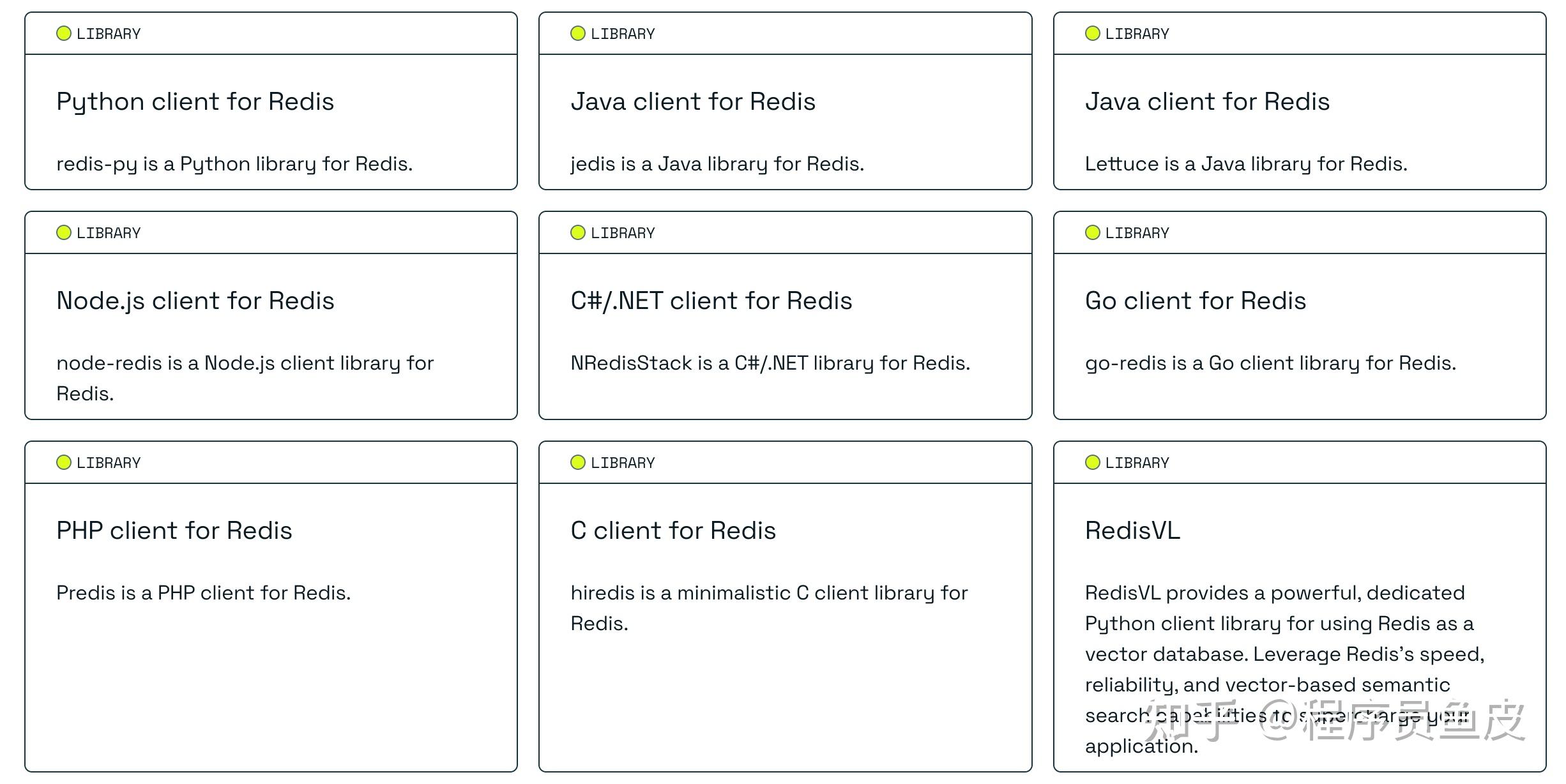Open the C client for Redis title
Screen dimensions: 1566x784
click(x=673, y=531)
